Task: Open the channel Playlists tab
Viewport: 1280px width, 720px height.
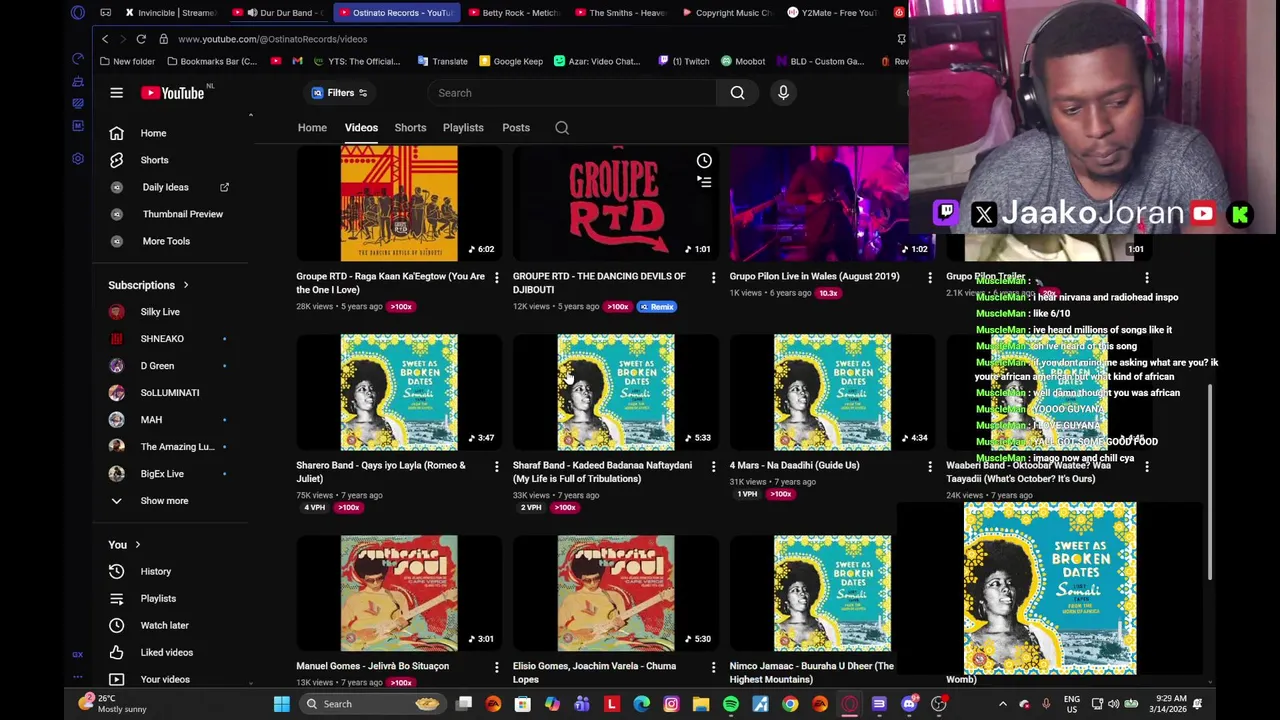Action: 463,128
